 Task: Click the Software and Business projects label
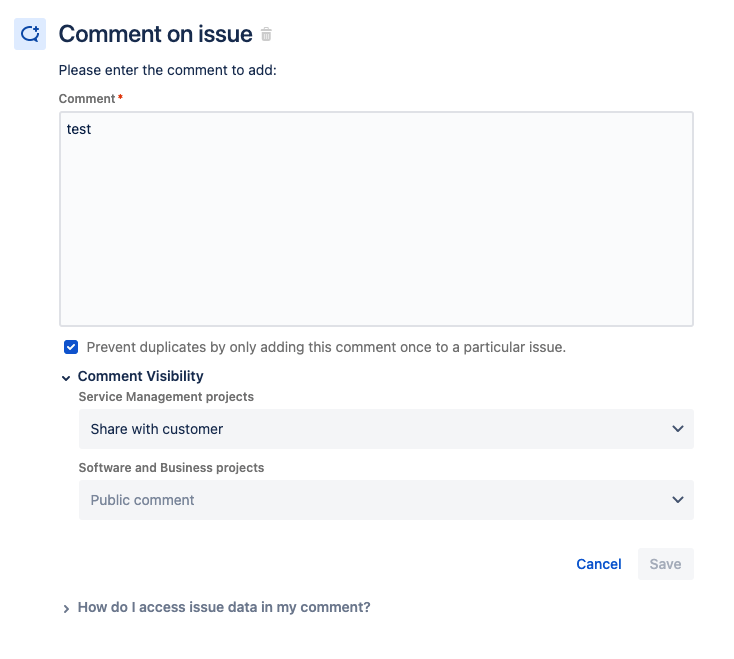(171, 468)
